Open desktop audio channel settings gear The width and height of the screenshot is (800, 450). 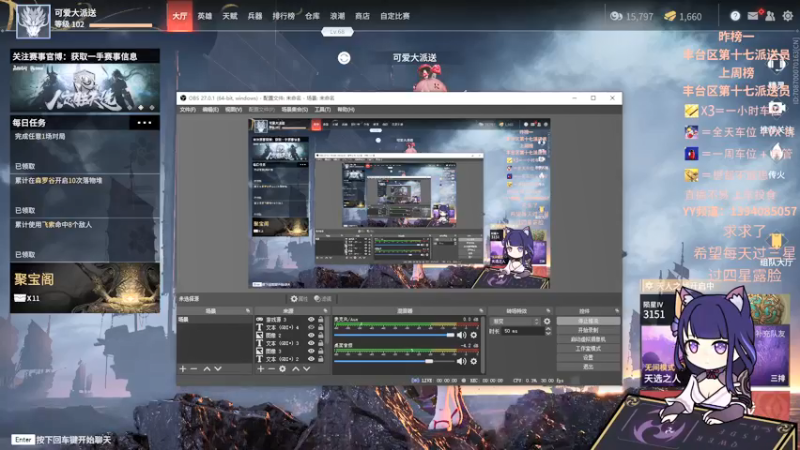click(473, 361)
